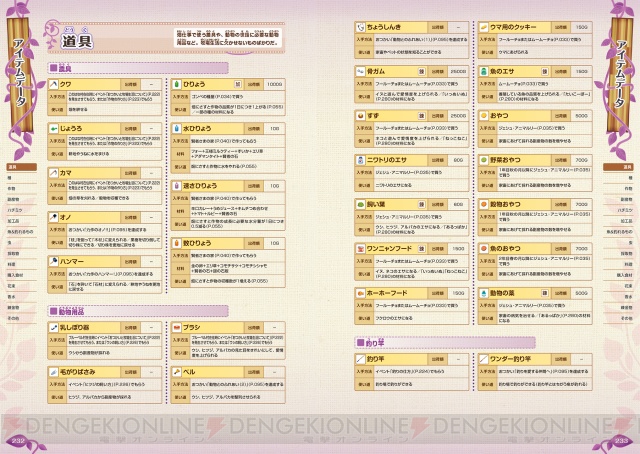Screen dimensions: 640x454
Task: Select the blue bottle icon beside 水ひりょう
Action: point(177,129)
